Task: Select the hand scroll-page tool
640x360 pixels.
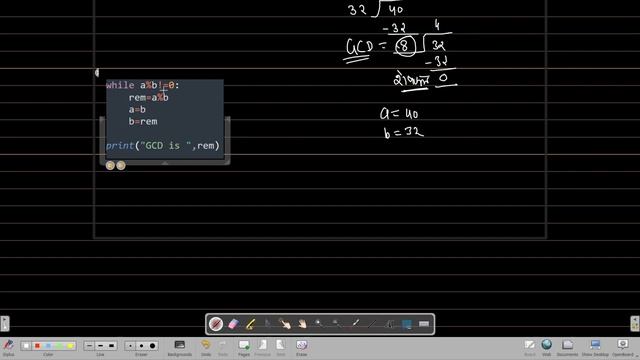Action: tap(302, 324)
